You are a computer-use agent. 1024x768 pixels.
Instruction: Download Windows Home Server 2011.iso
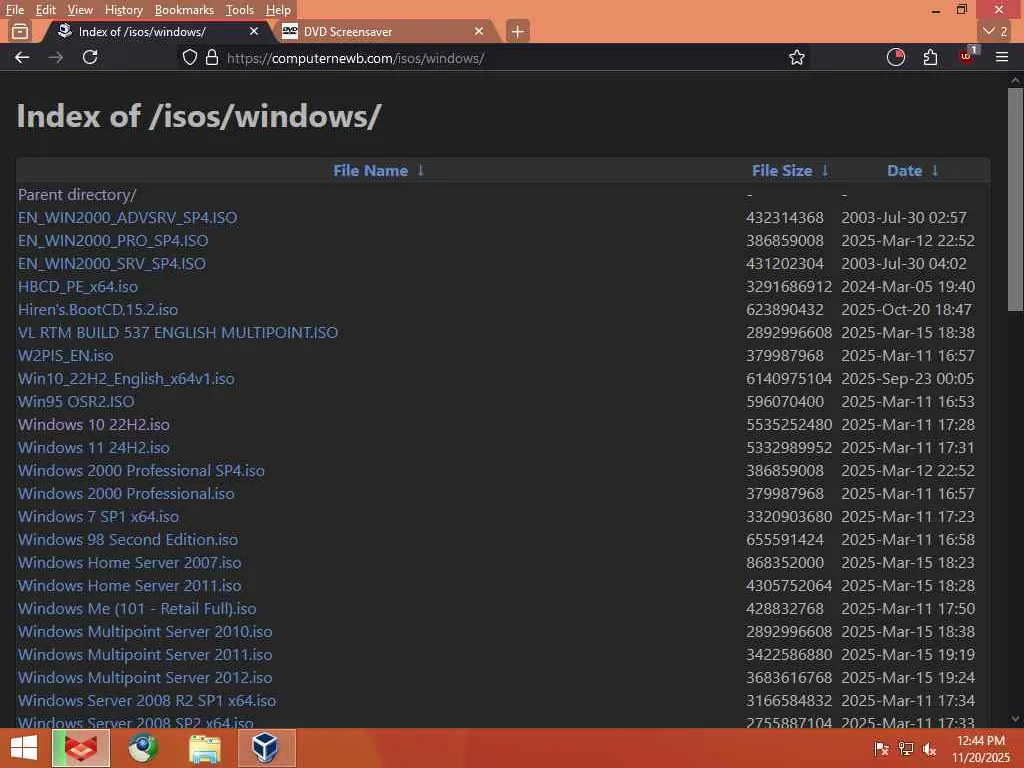(129, 585)
